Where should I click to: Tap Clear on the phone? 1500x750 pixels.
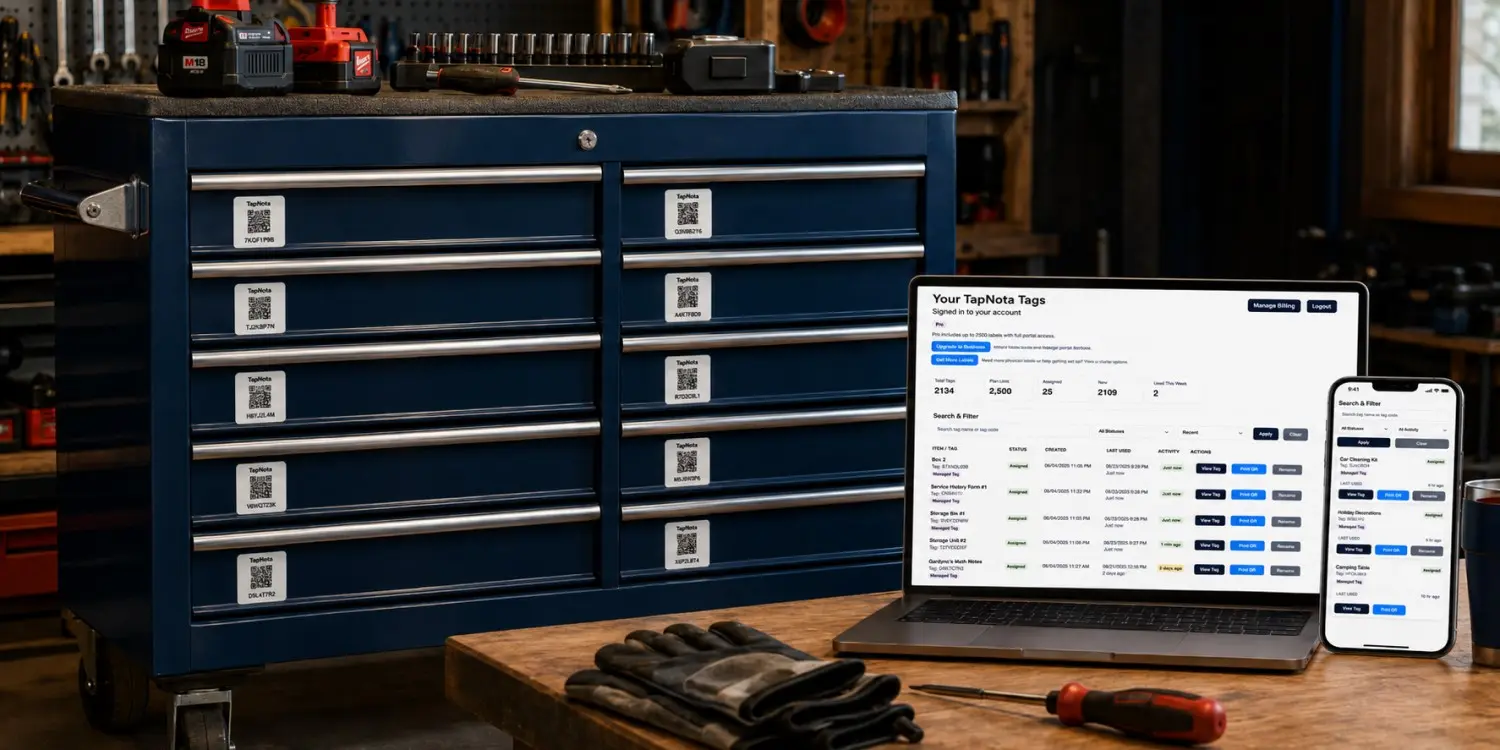pyautogui.click(x=1422, y=444)
